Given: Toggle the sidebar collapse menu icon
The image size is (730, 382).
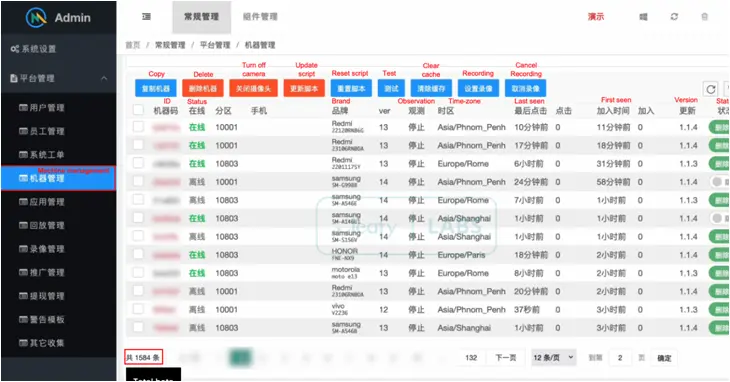Looking at the screenshot, I should [146, 17].
